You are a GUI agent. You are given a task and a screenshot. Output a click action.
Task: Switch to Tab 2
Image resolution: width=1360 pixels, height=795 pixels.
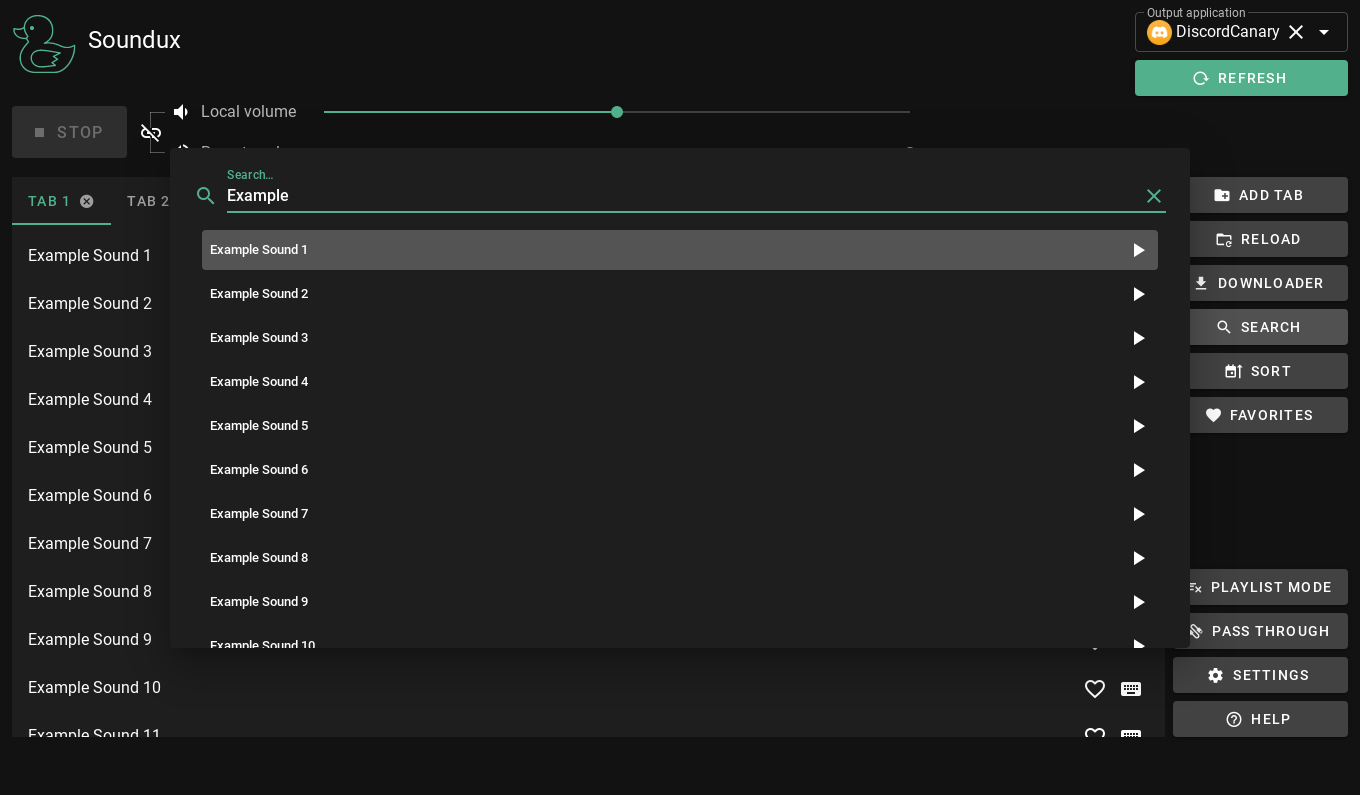point(148,201)
